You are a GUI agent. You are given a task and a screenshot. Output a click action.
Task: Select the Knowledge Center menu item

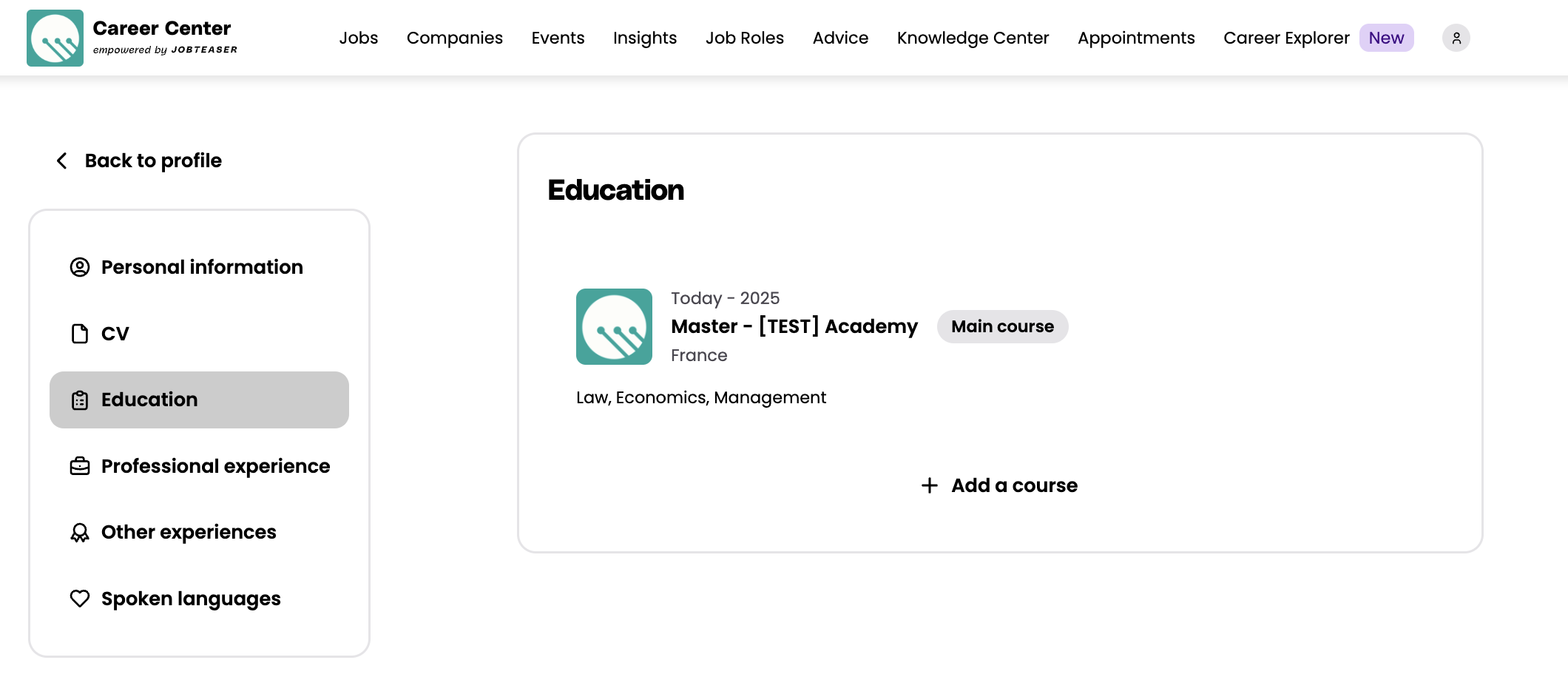973,38
